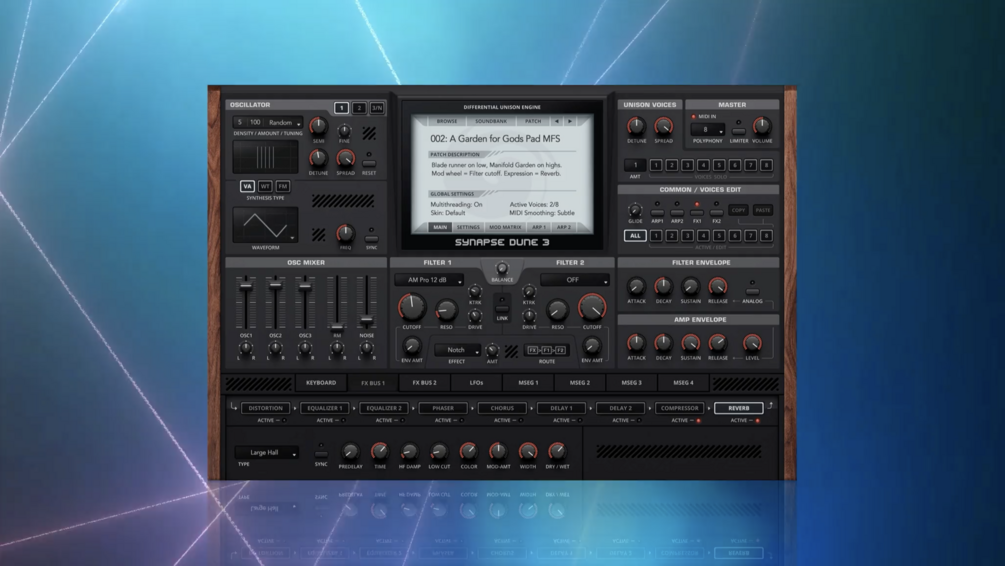Click the reverb PREDELAY knob

coord(350,452)
